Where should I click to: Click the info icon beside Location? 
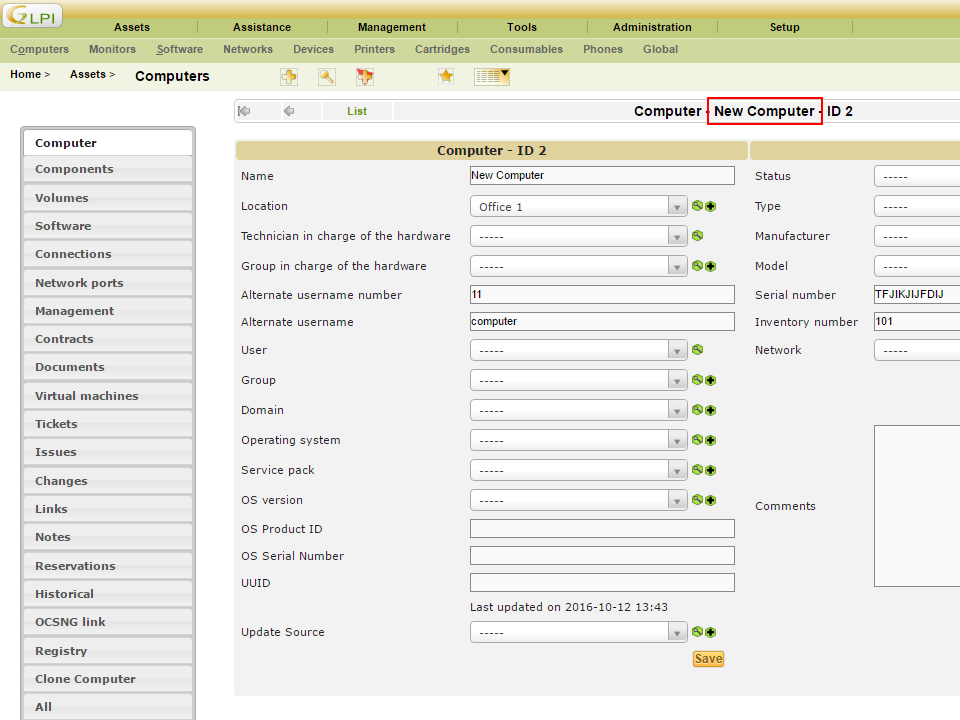tap(697, 206)
